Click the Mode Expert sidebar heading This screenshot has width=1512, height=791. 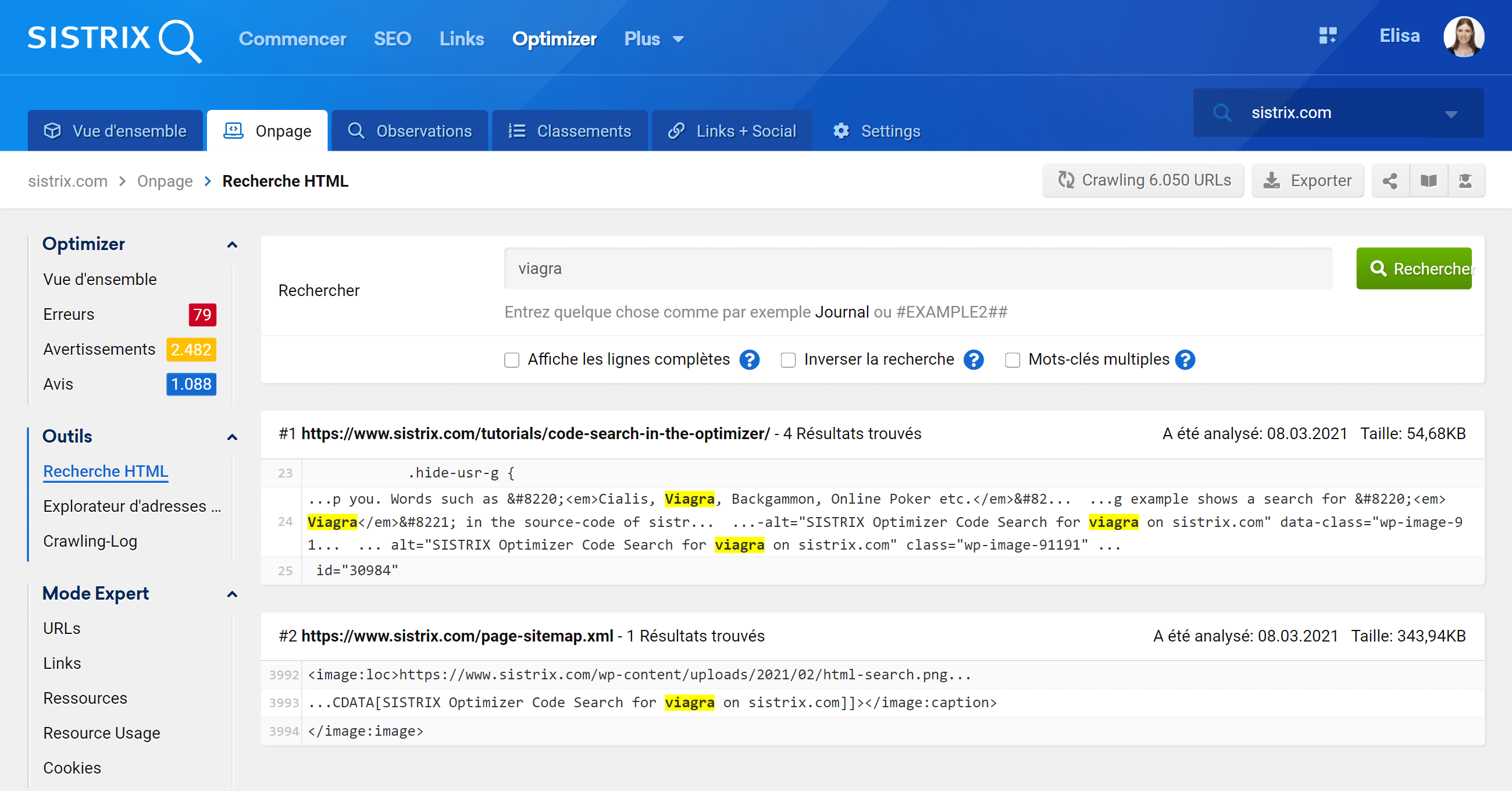tap(96, 594)
